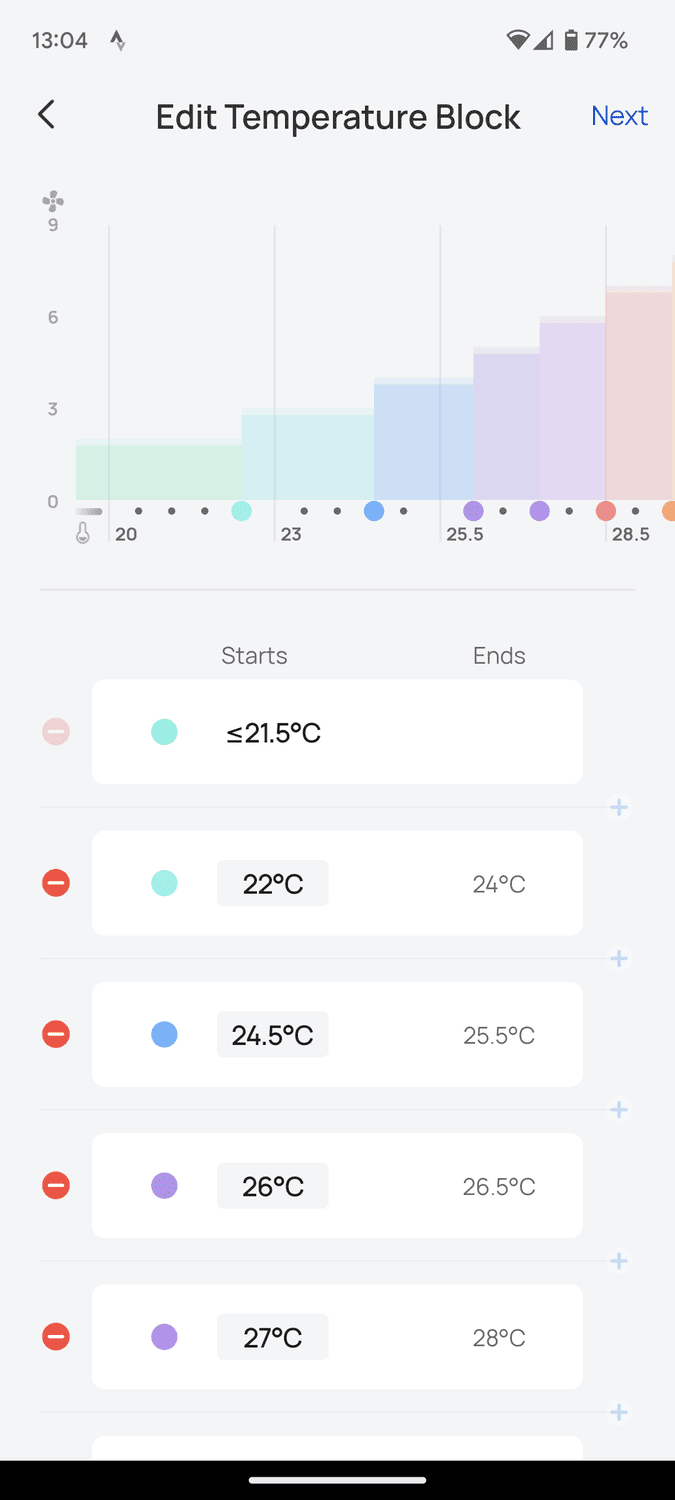Remove the 27°C temperature block

tap(56, 1337)
